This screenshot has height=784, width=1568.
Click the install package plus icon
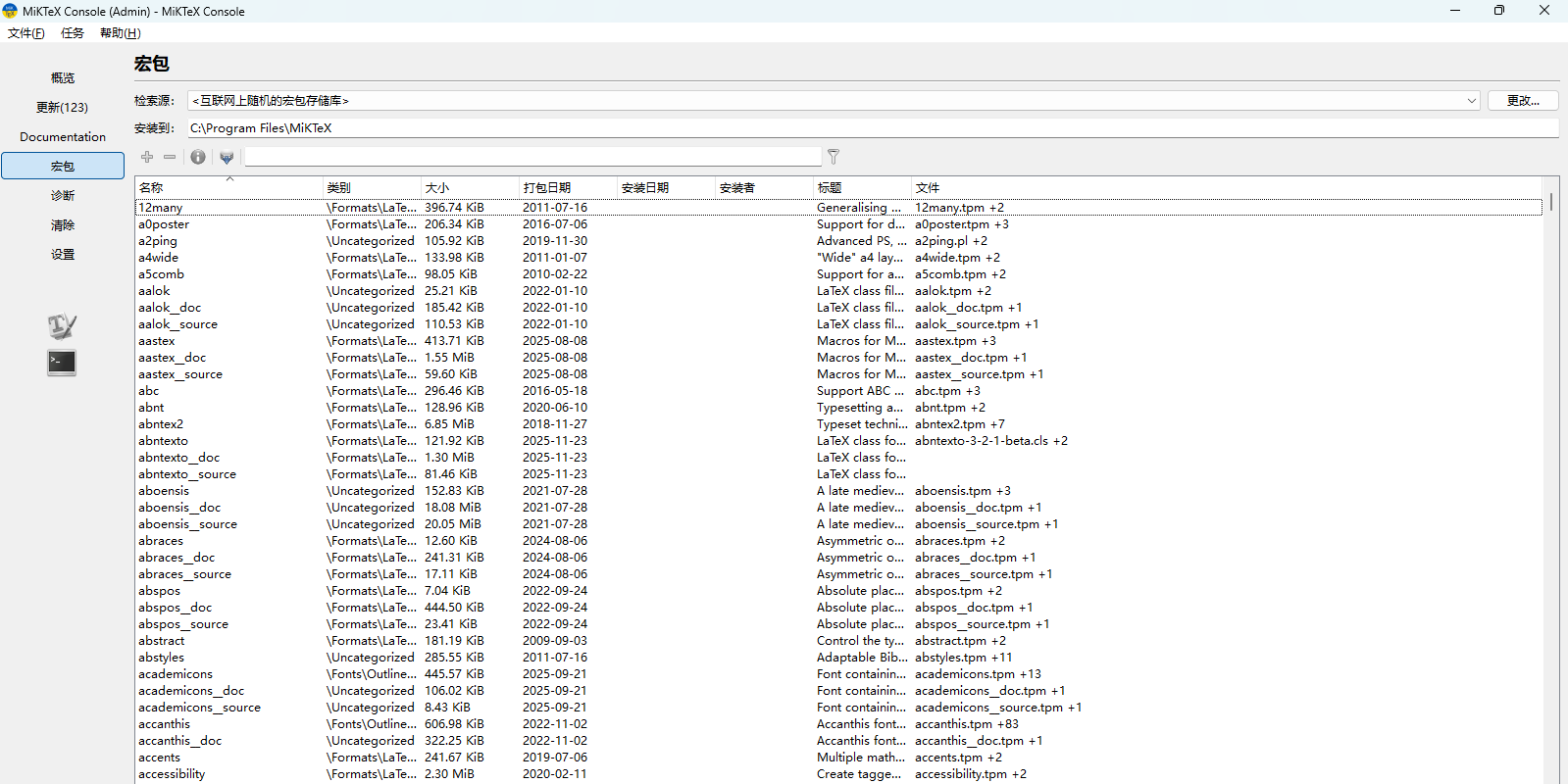coord(147,157)
